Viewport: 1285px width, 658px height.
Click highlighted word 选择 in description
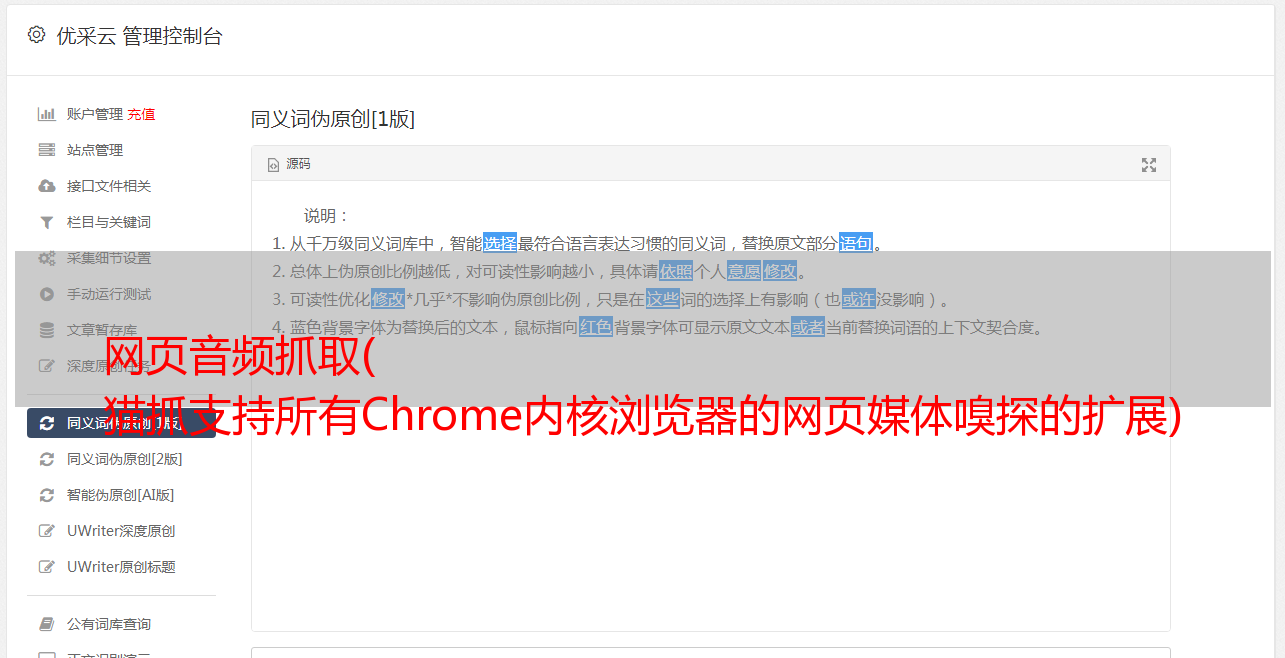coord(500,243)
